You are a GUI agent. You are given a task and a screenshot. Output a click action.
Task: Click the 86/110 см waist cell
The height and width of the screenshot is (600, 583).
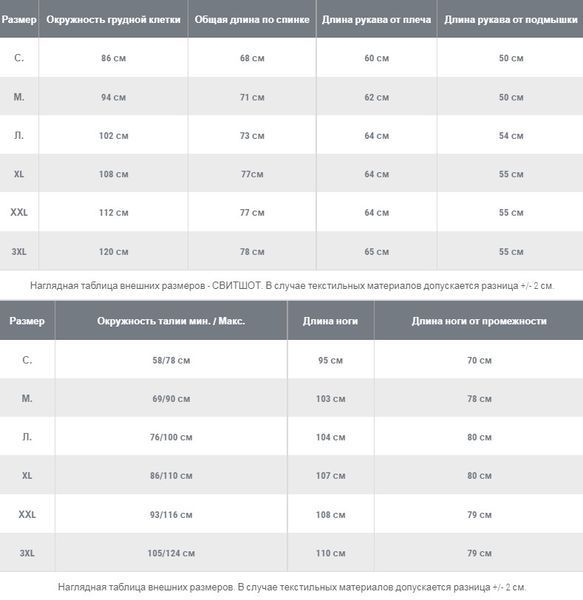171,476
